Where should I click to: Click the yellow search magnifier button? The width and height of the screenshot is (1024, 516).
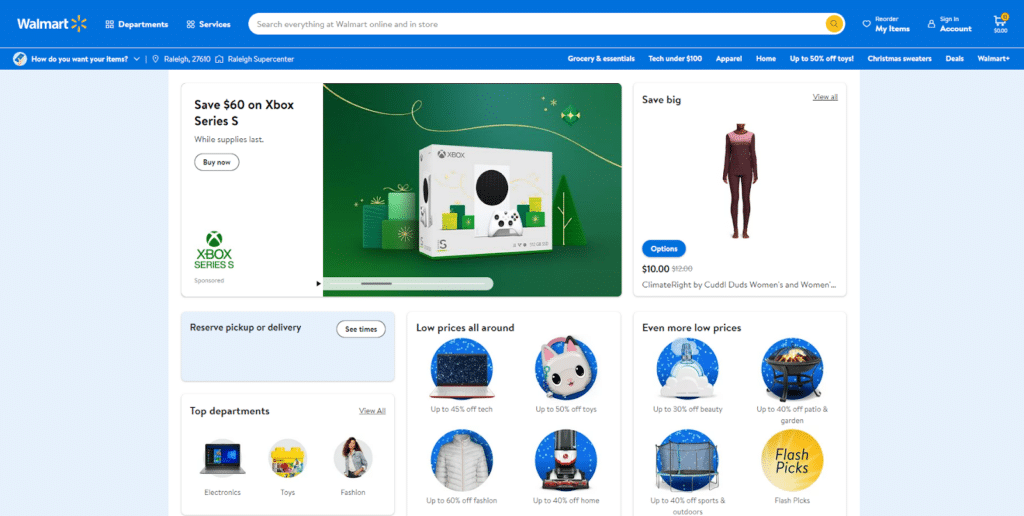[834, 24]
